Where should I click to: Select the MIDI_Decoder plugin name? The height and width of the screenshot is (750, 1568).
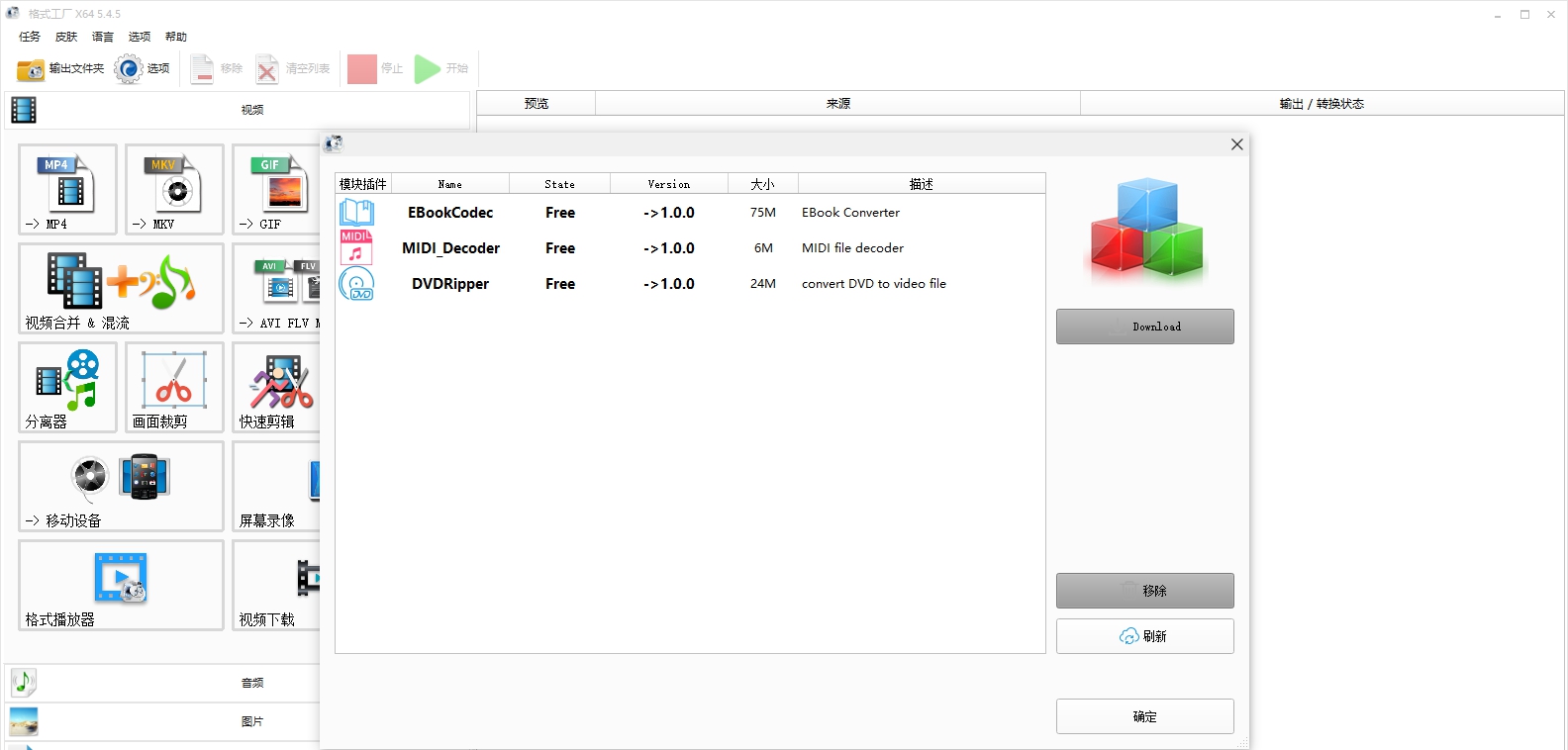pos(450,248)
